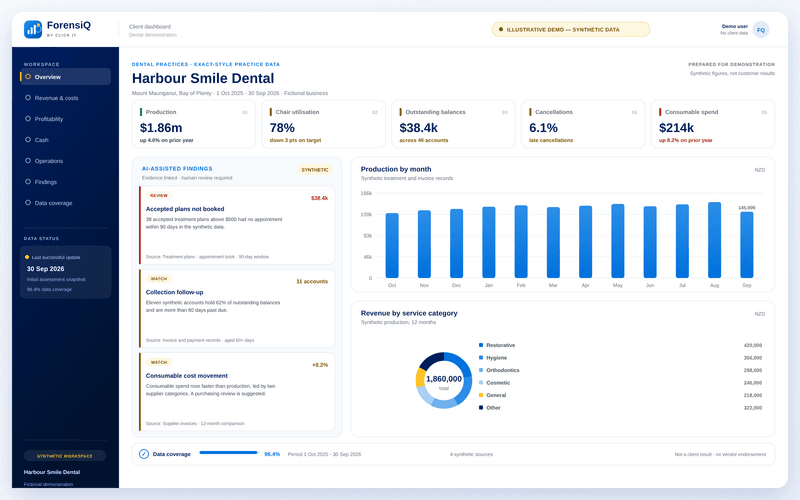This screenshot has height=500, width=800.
Task: Click the circle icon beside Cash
Action: tap(28, 139)
